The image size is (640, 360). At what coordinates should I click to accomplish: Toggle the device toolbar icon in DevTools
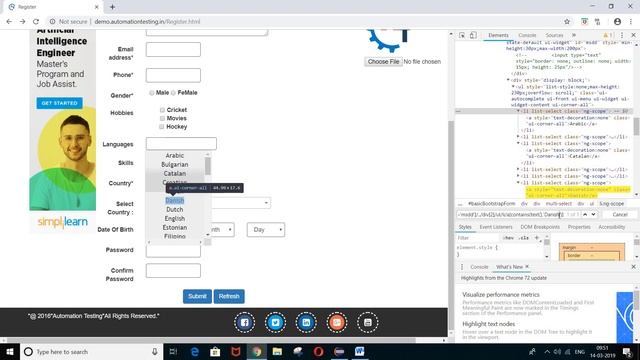[x=473, y=36]
